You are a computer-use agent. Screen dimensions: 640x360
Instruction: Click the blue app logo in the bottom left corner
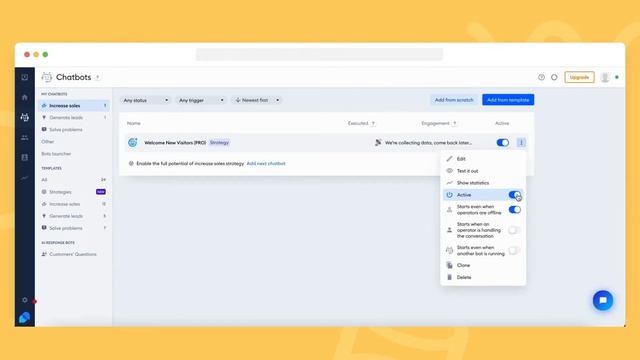[x=24, y=317]
